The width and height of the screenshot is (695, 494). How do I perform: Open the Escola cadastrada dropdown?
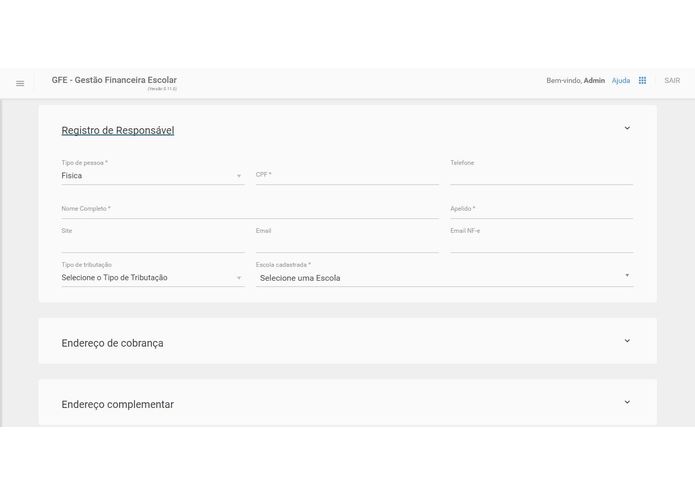pos(444,278)
